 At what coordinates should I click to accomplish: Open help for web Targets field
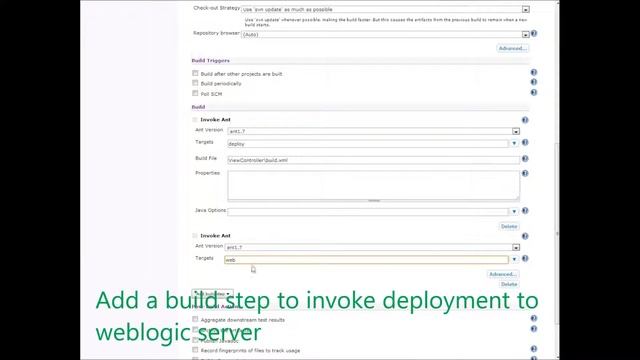[525, 258]
